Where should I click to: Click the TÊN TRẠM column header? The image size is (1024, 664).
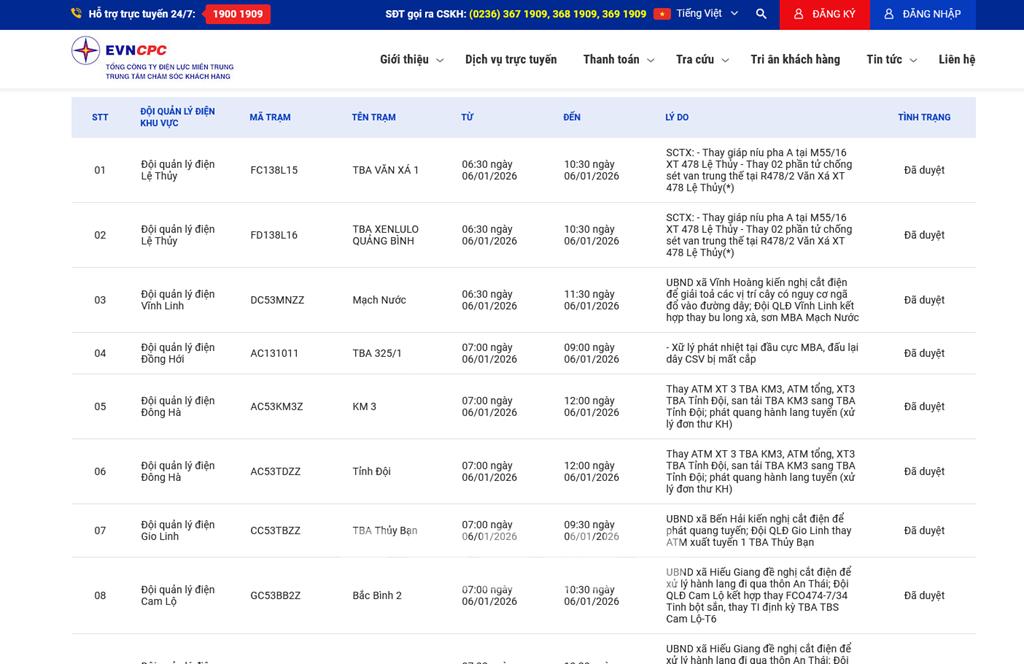[373, 117]
